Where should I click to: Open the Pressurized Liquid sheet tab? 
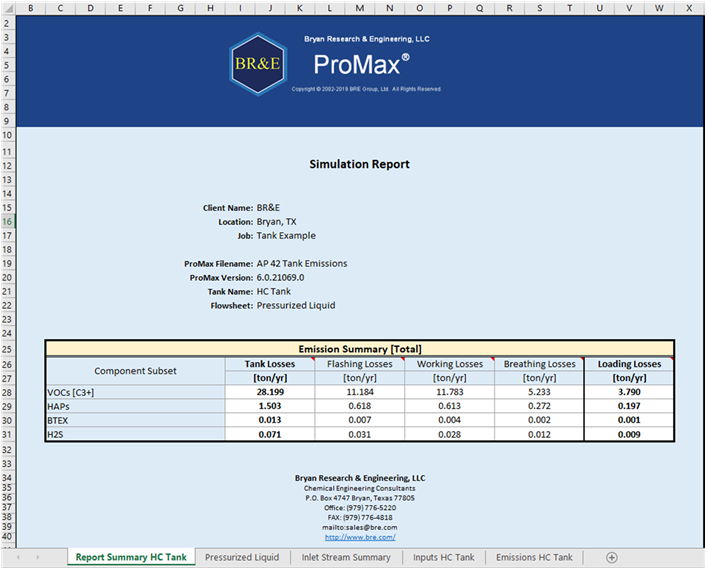[242, 557]
